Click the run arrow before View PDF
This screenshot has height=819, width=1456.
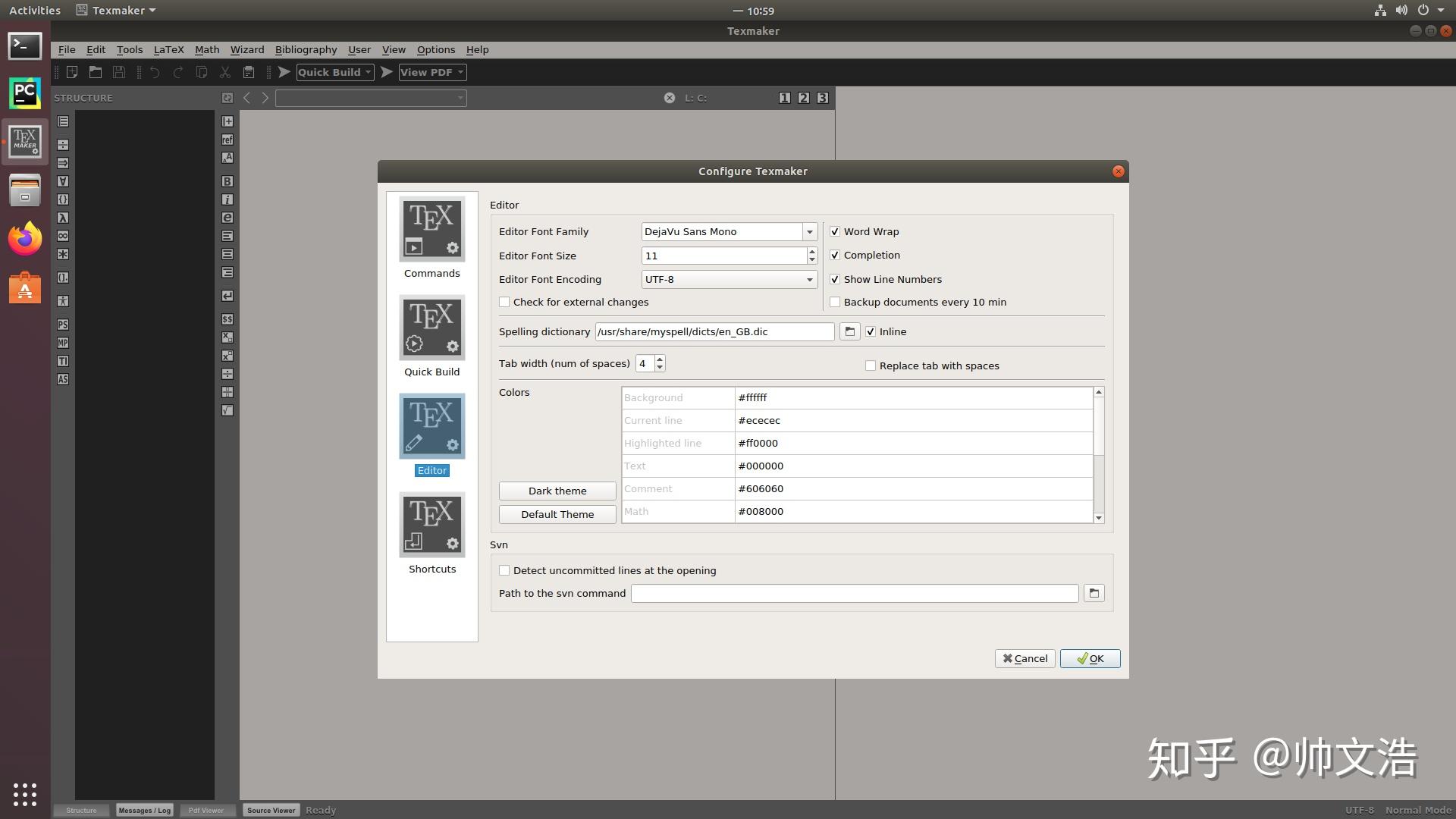tap(387, 72)
